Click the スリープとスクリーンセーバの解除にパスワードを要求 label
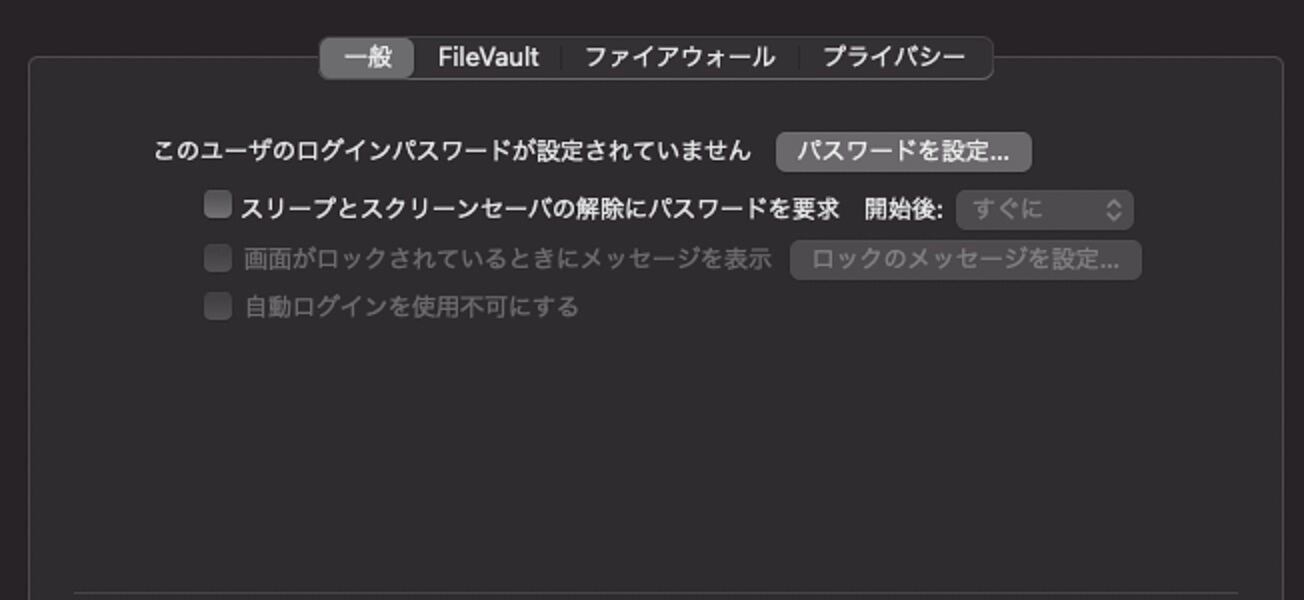This screenshot has width=1304, height=600. click(539, 209)
